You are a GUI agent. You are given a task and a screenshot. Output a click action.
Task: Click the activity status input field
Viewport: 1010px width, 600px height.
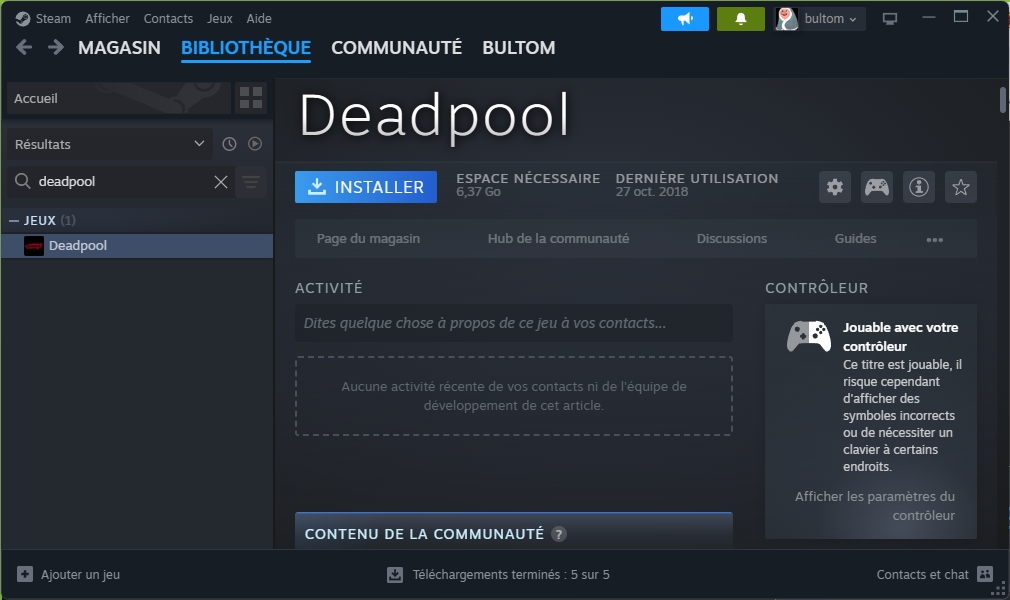click(513, 323)
